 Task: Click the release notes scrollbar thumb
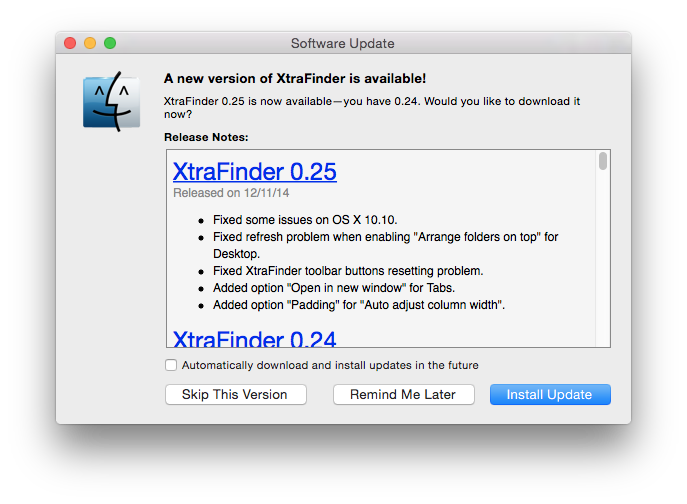[x=603, y=161]
